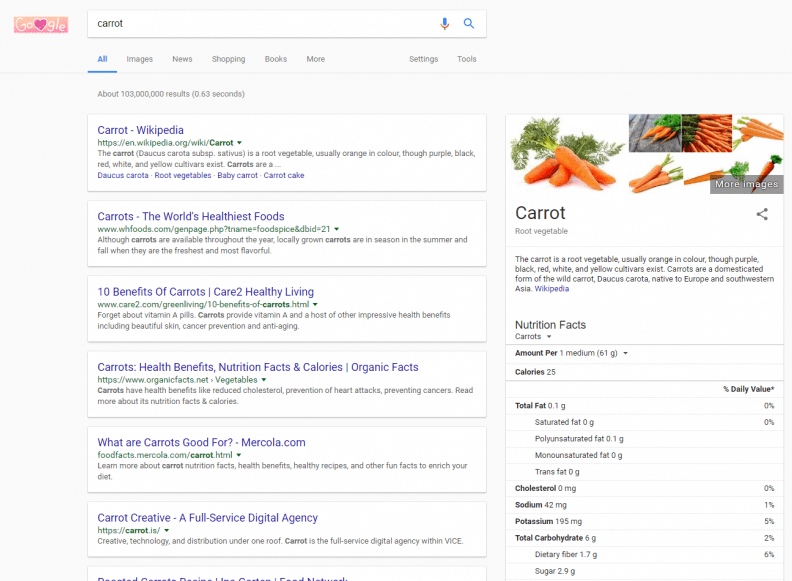
Task: Expand options arrow for whfoods.com result
Action: coord(337,229)
